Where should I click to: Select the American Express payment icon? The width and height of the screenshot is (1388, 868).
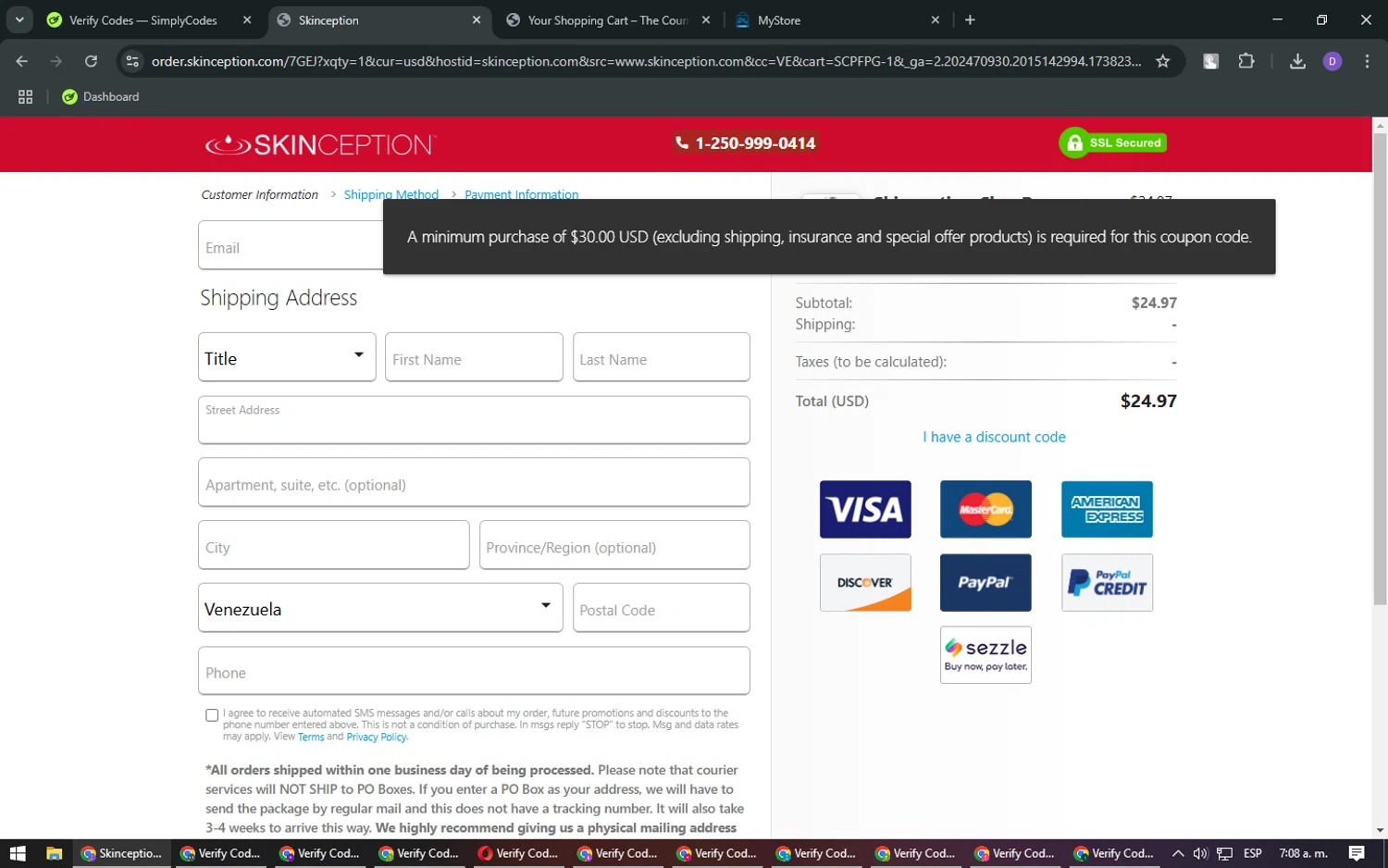pos(1107,509)
